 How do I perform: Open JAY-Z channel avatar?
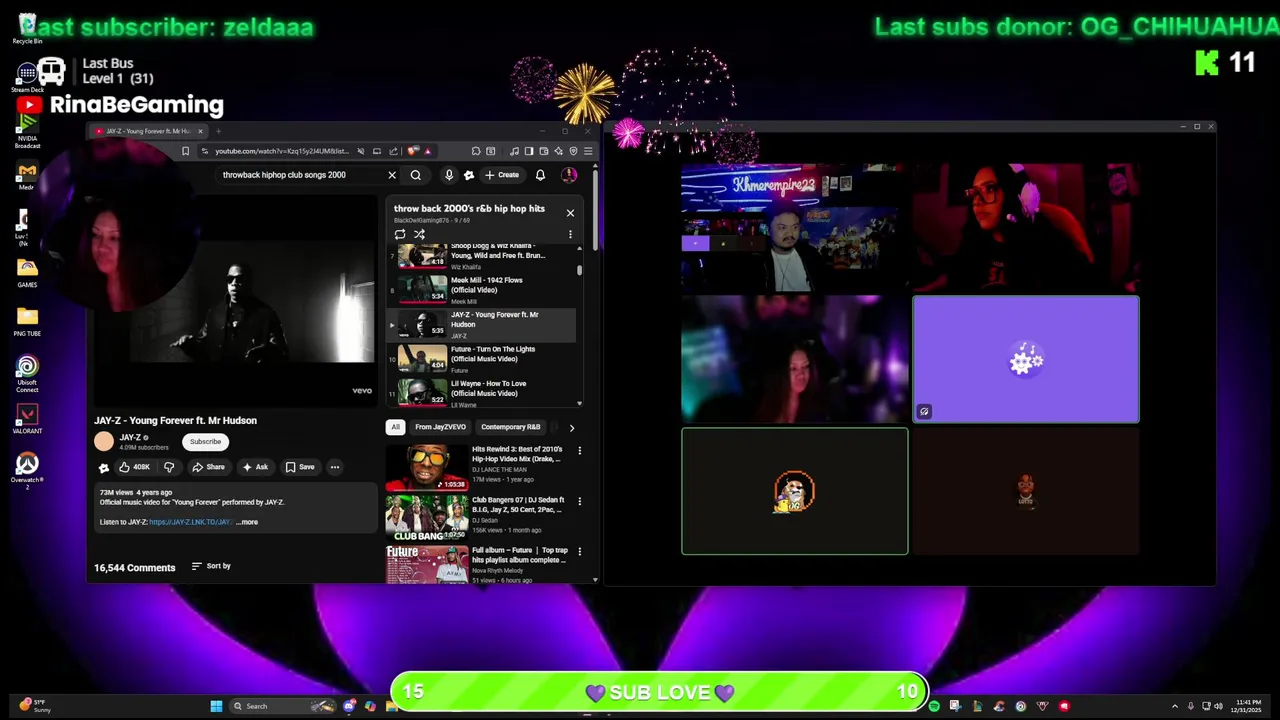tap(104, 441)
